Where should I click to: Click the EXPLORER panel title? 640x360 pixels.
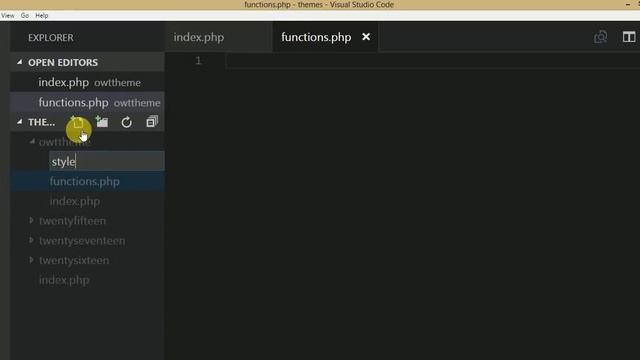pyautogui.click(x=51, y=38)
